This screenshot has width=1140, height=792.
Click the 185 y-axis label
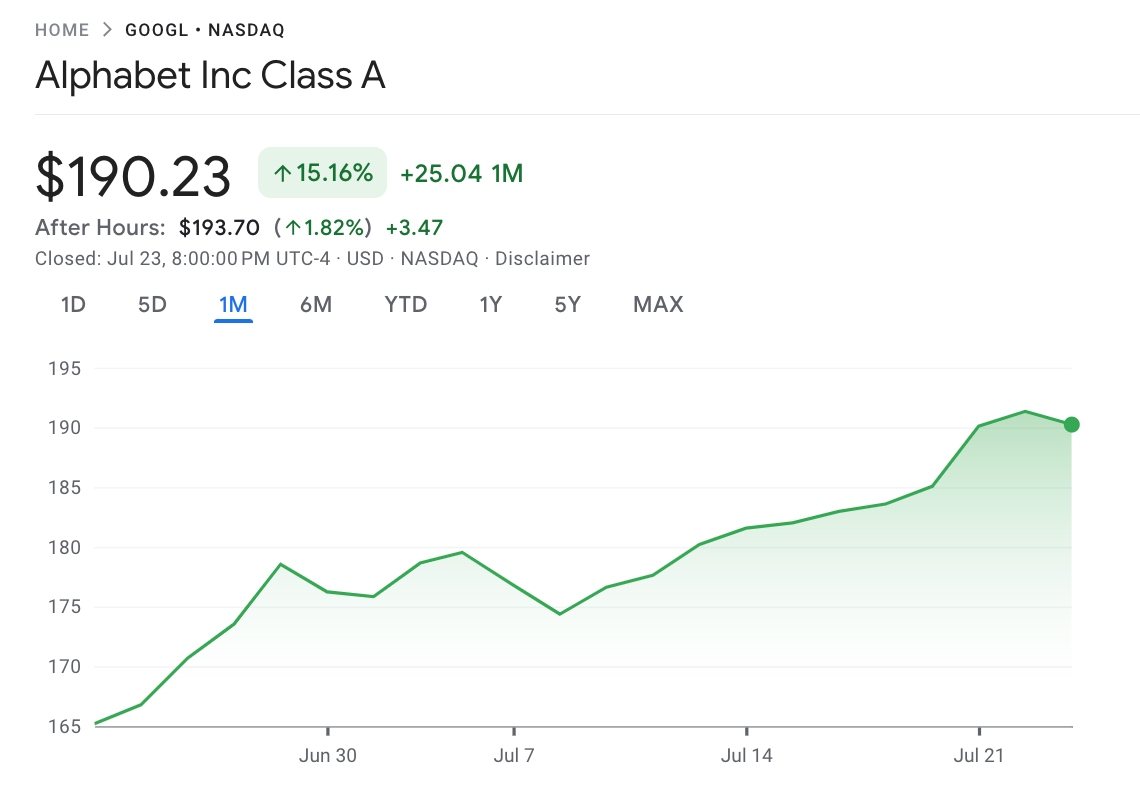pyautogui.click(x=65, y=487)
